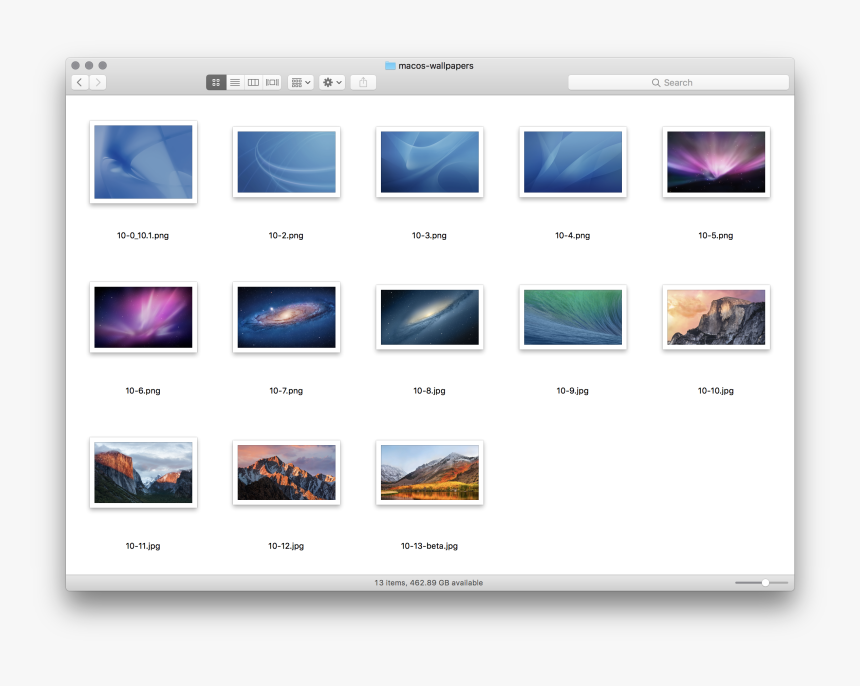
Task: Switch to cover flow view
Action: 270,82
